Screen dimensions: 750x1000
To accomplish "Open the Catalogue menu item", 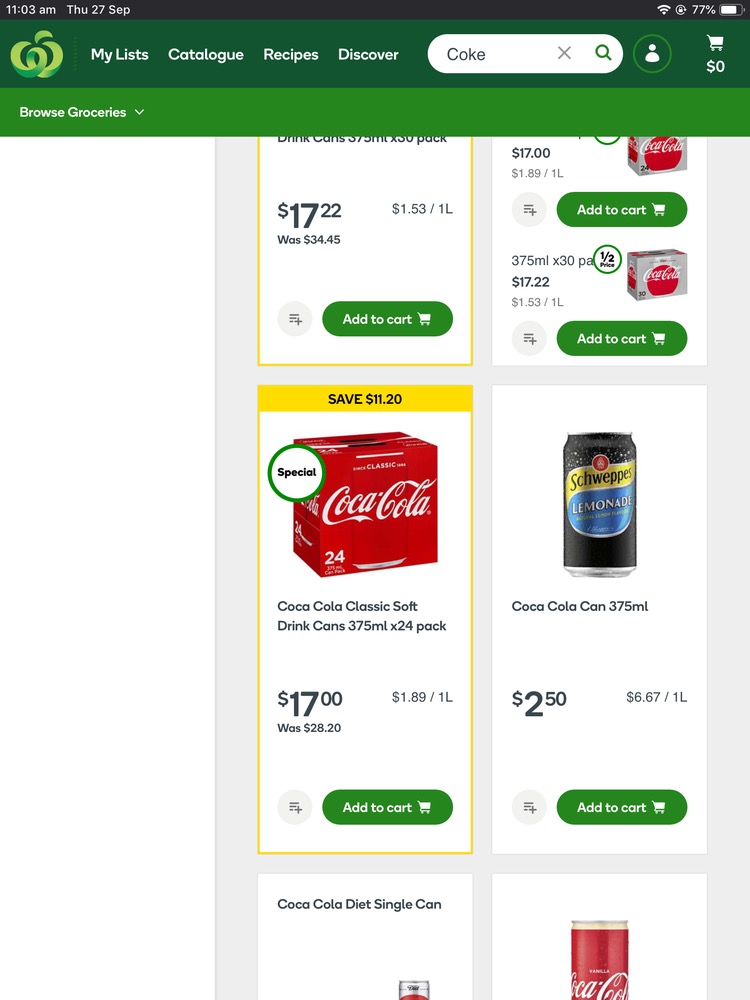I will [x=205, y=55].
